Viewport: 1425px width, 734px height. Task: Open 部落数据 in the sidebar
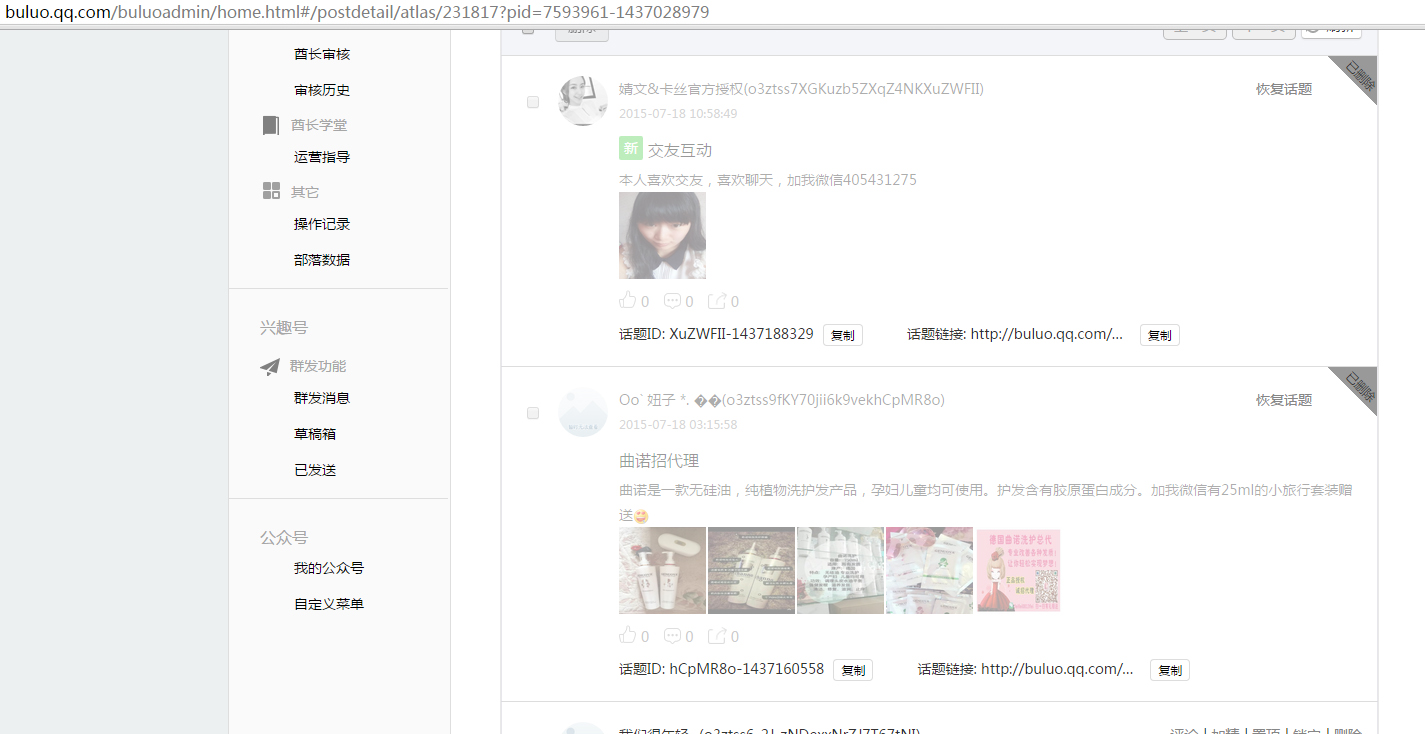[x=322, y=260]
